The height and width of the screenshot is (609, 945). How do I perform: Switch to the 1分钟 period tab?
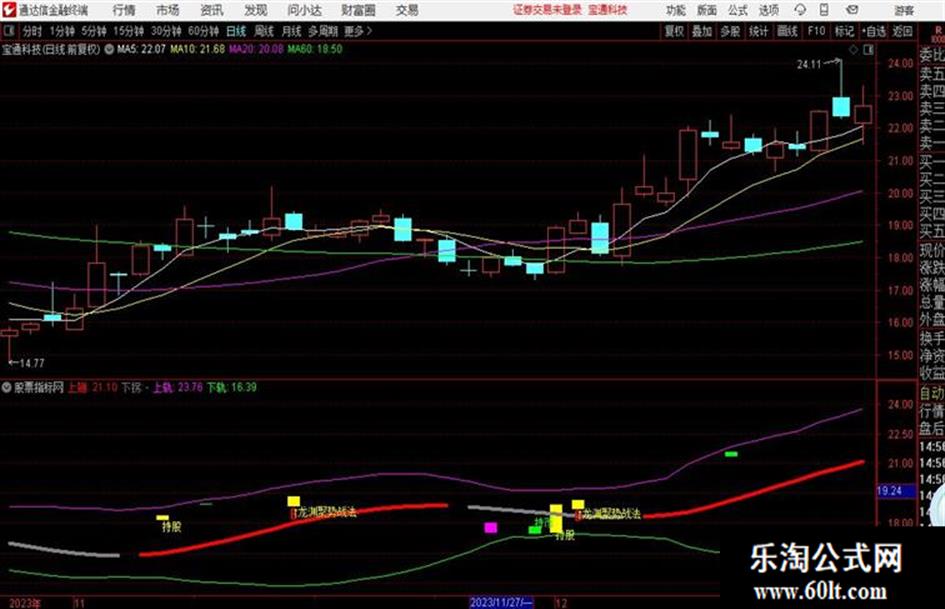pos(62,31)
